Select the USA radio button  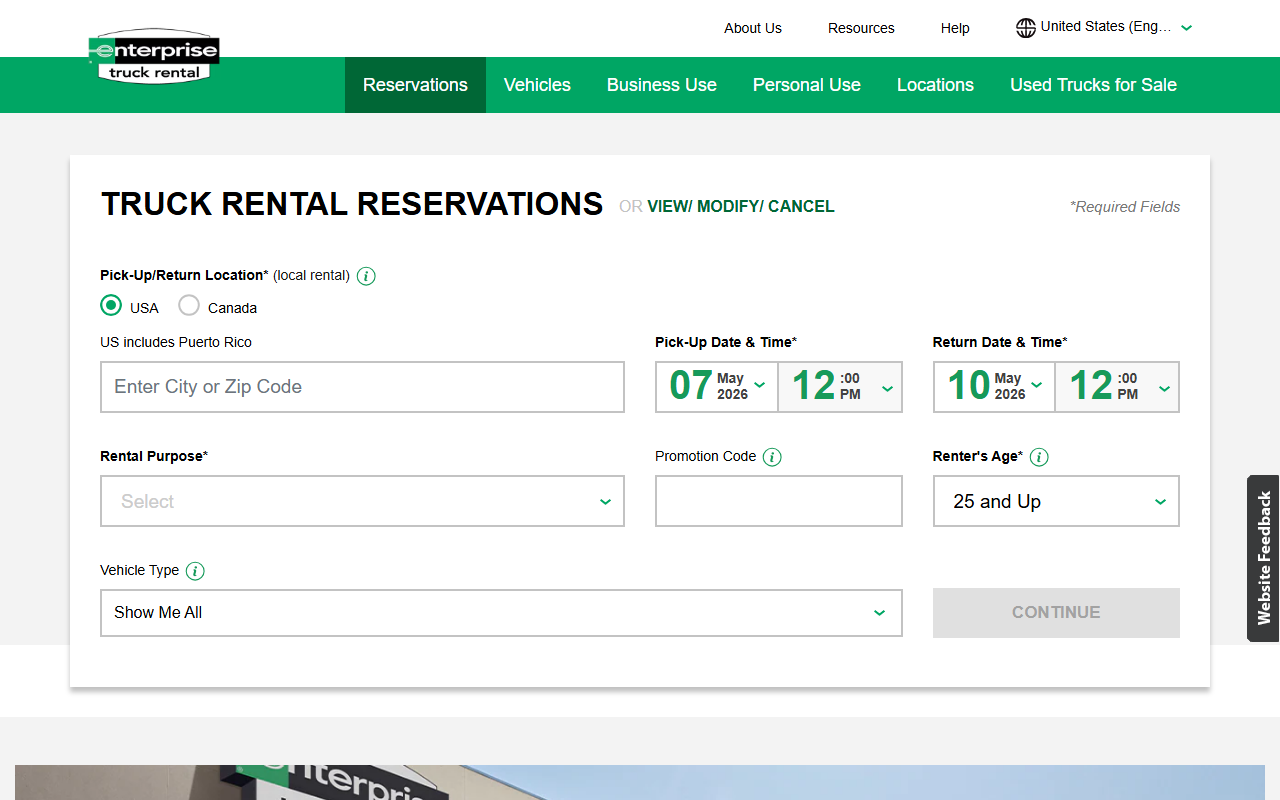point(111,306)
